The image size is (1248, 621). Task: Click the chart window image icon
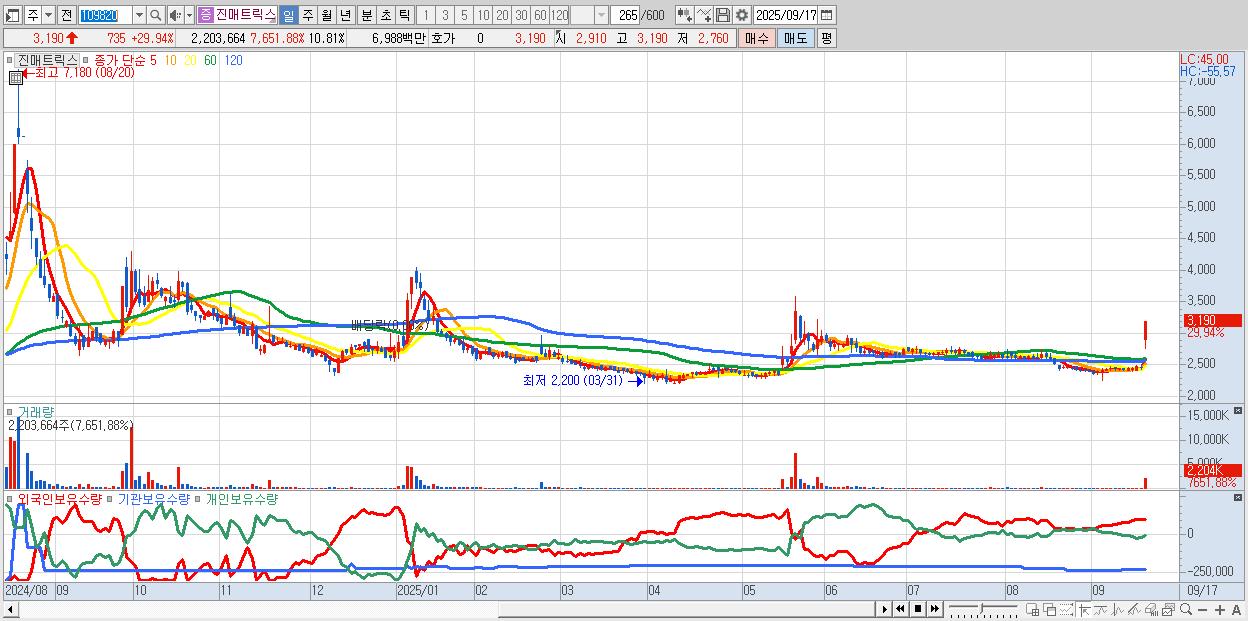pyautogui.click(x=1168, y=609)
